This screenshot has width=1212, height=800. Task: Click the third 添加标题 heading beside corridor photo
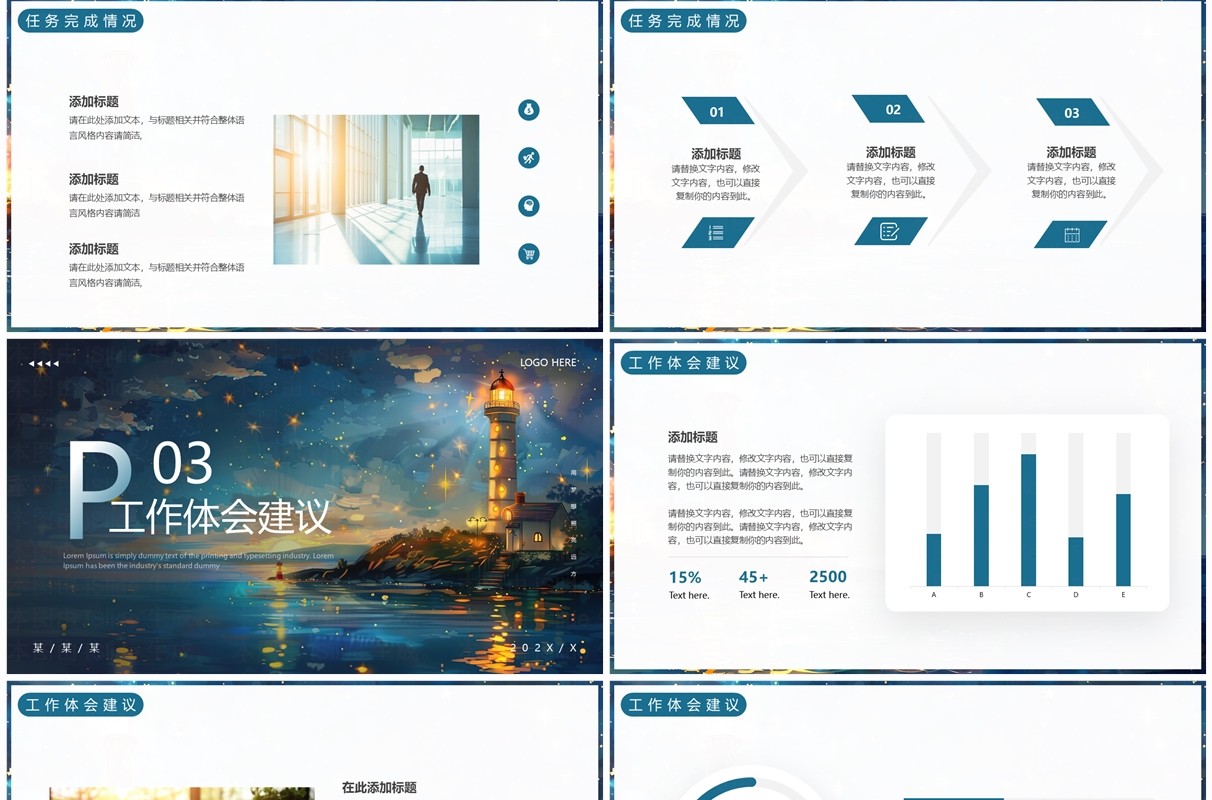[x=94, y=249]
